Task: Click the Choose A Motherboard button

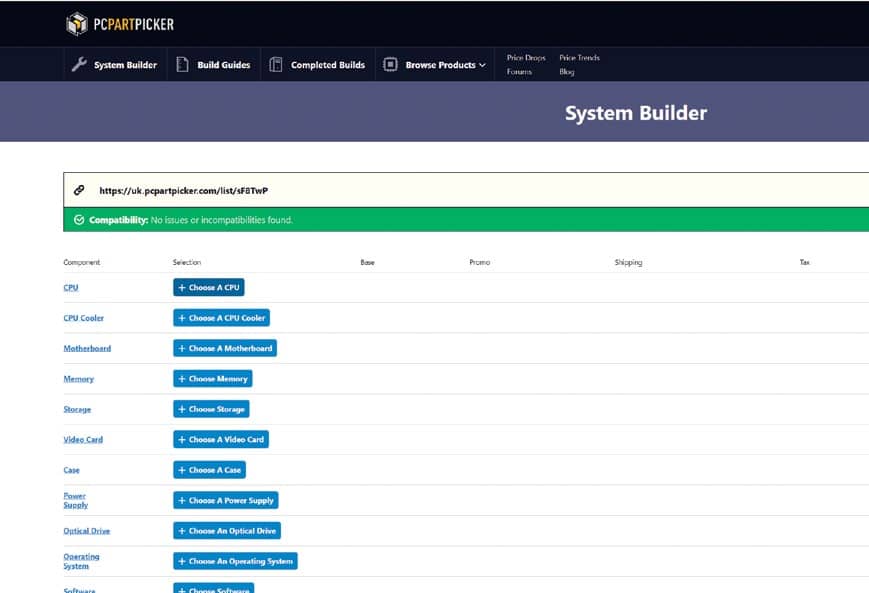Action: tap(225, 349)
